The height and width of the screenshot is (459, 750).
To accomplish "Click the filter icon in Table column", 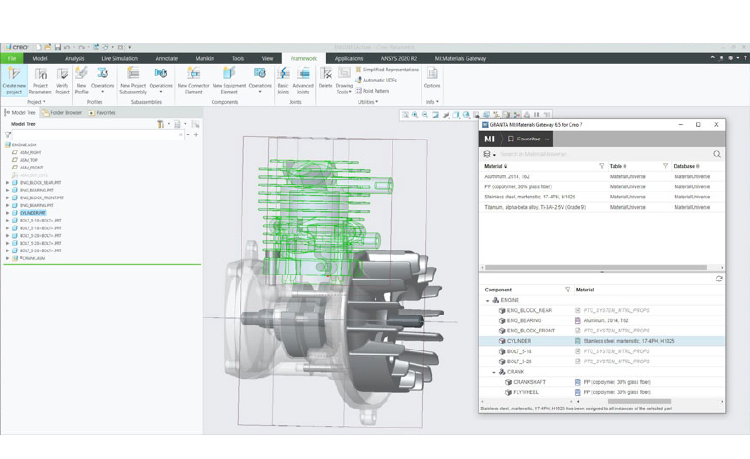I will click(665, 166).
